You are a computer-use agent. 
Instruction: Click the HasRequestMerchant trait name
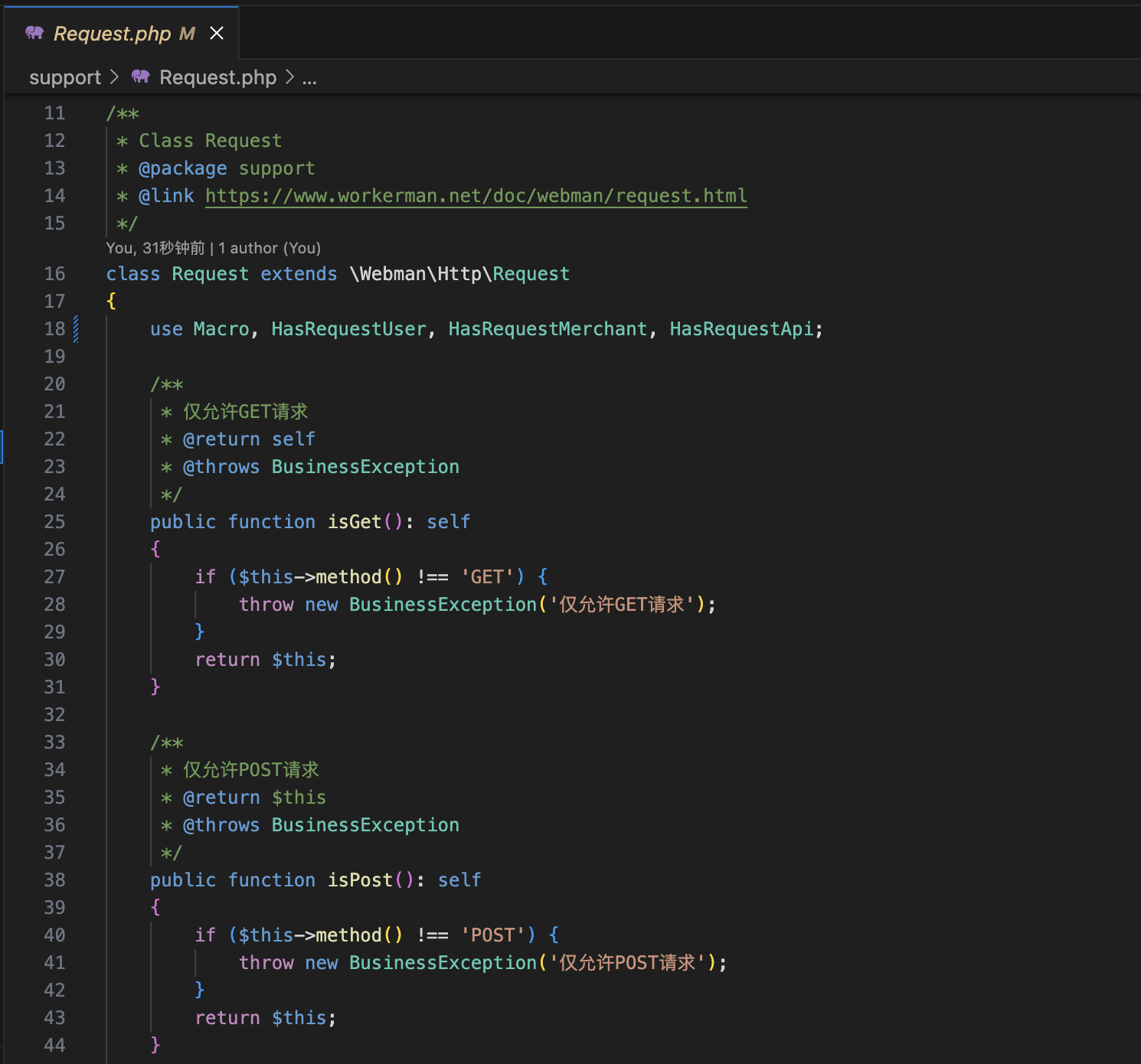tap(548, 329)
